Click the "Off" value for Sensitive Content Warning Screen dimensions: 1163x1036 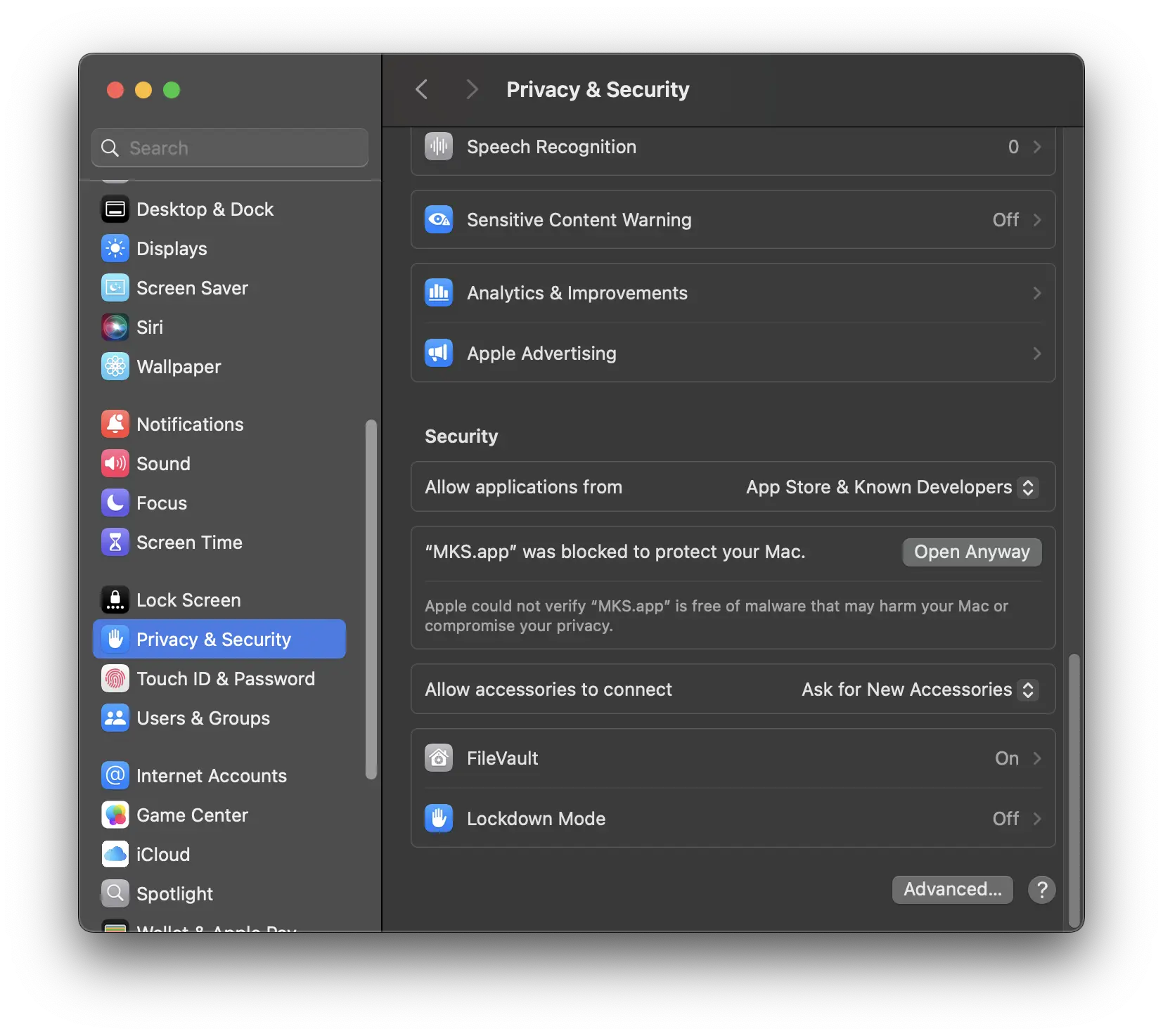tap(1005, 220)
